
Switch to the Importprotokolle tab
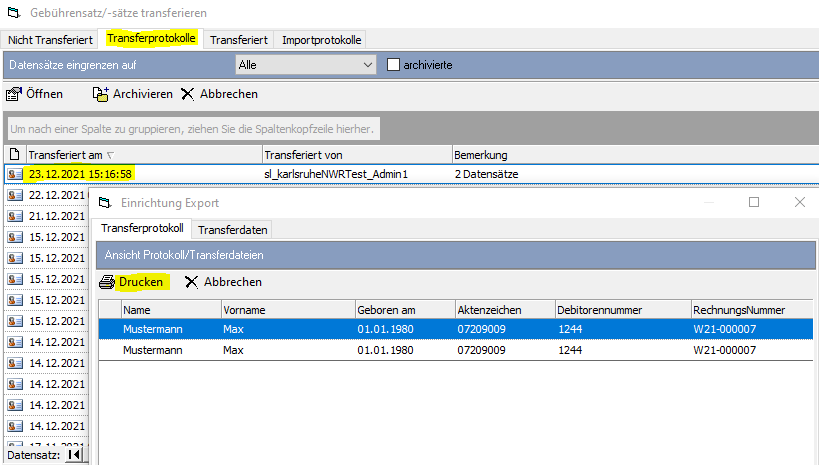click(x=322, y=39)
